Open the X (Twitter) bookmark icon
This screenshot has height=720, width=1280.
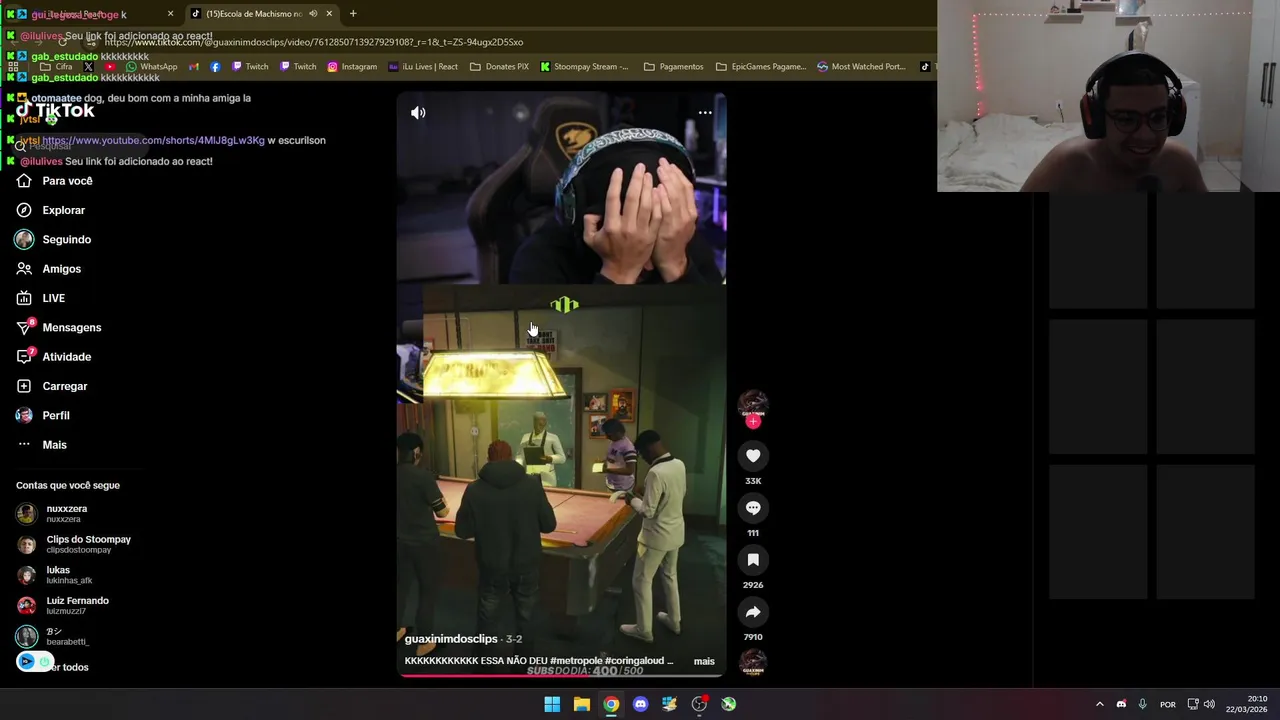pyautogui.click(x=88, y=67)
